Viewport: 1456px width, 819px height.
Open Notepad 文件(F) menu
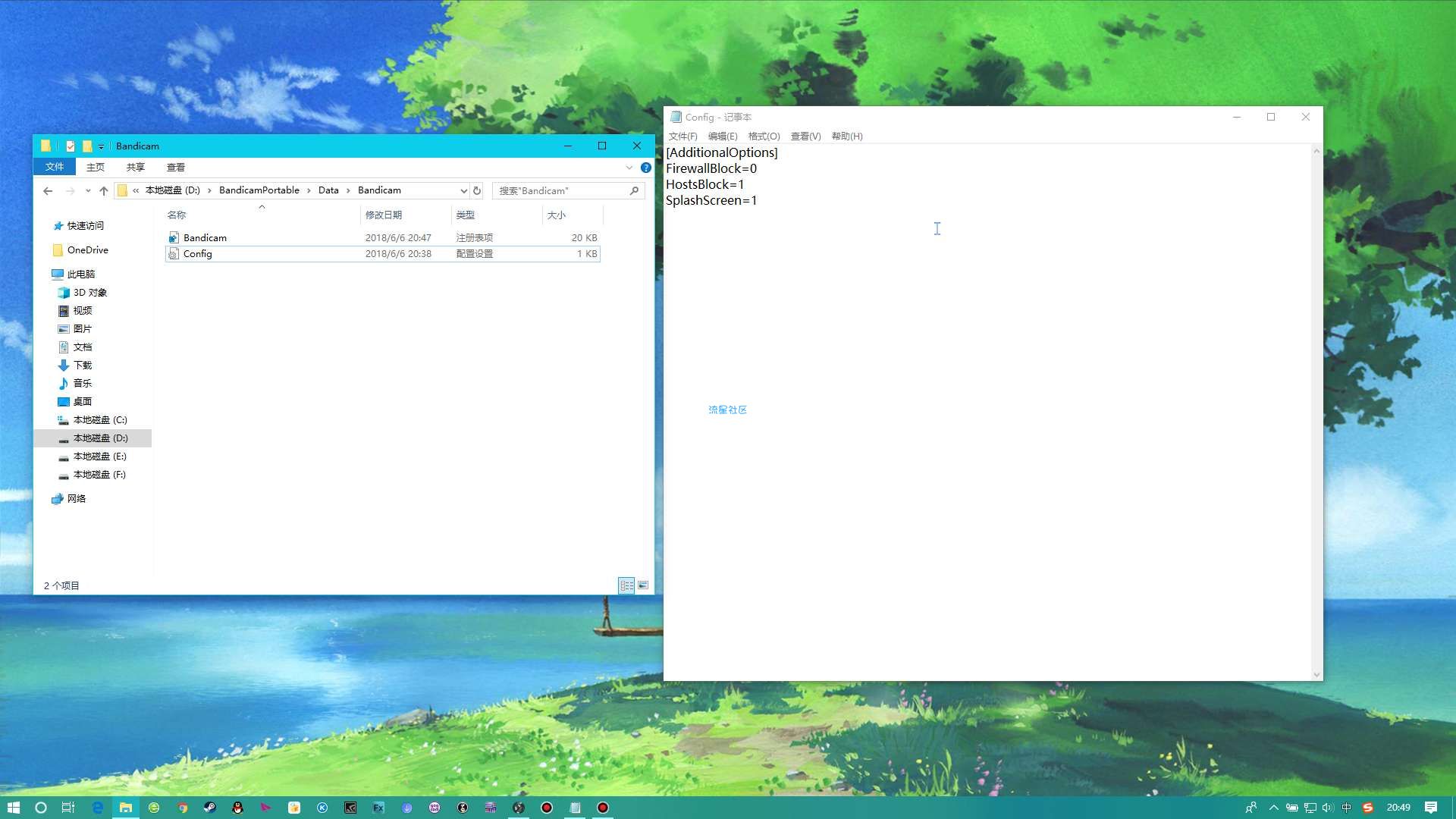pos(682,136)
